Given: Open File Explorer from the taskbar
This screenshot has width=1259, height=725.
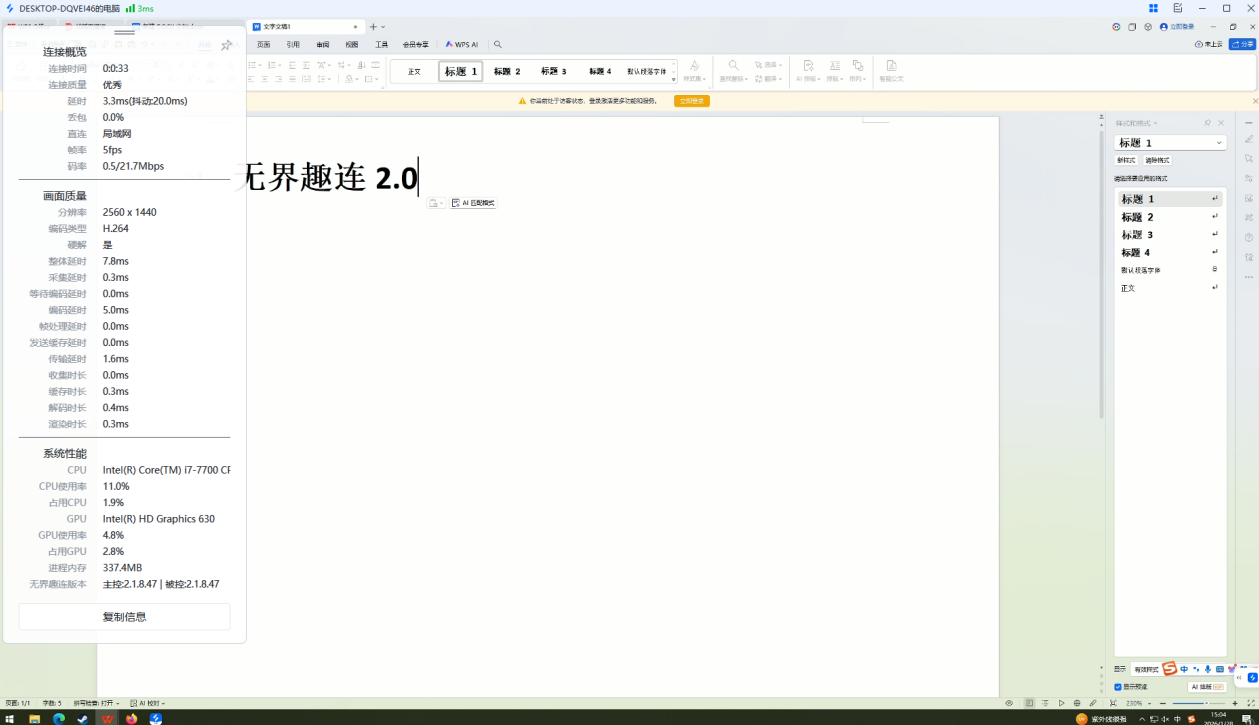Looking at the screenshot, I should (x=35, y=718).
